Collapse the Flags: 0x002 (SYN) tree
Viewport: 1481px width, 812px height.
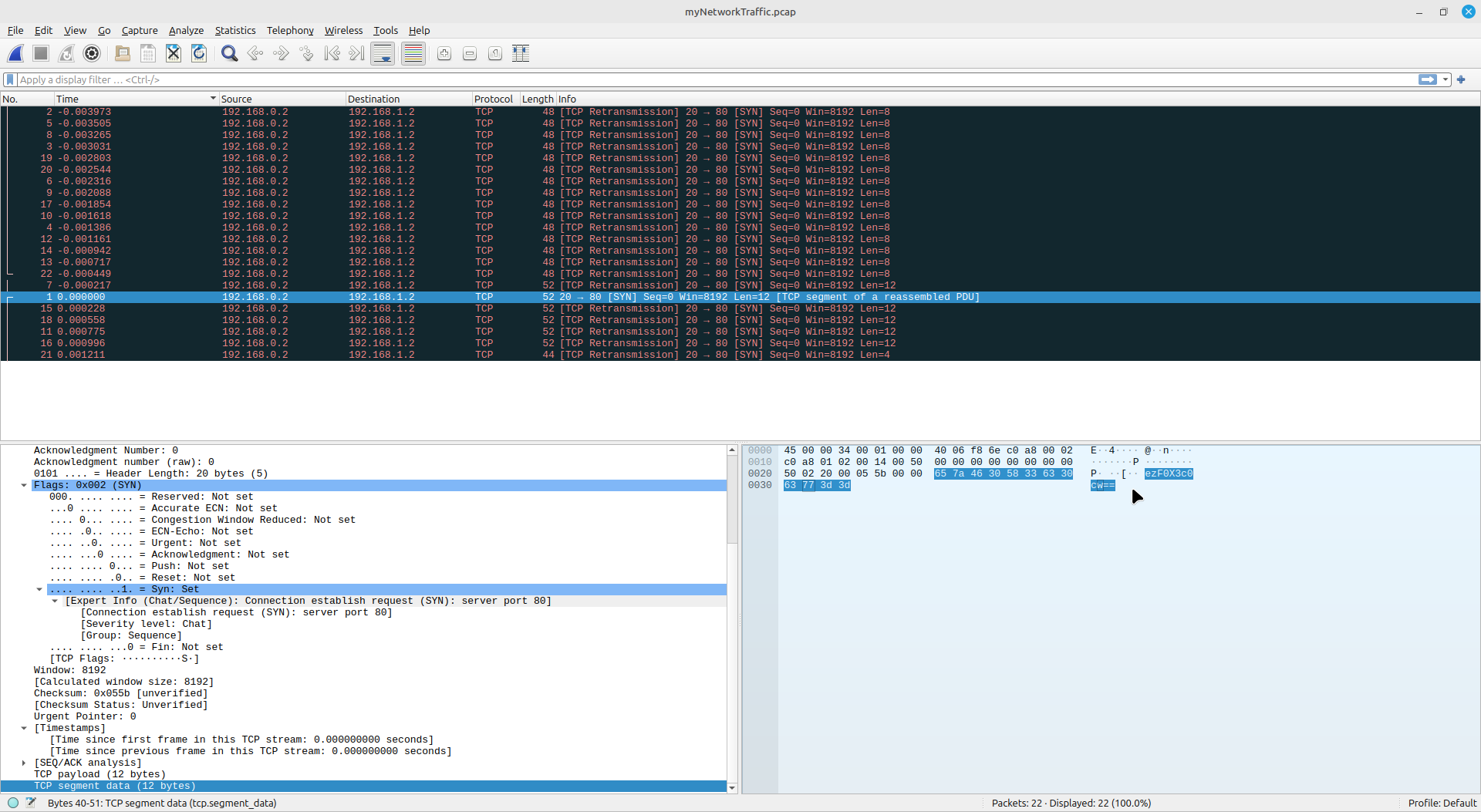point(24,486)
